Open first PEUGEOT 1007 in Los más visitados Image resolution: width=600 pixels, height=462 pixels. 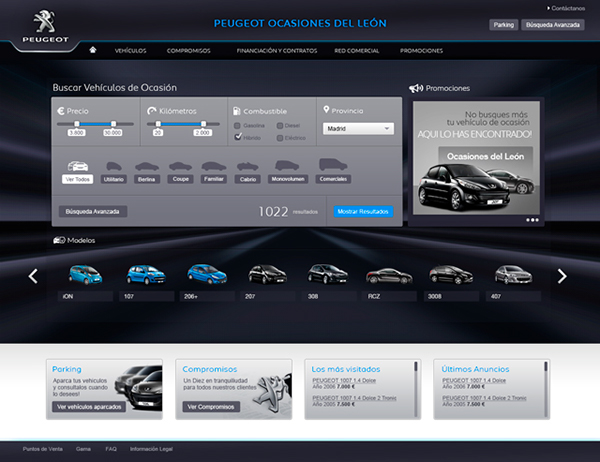[x=344, y=380]
